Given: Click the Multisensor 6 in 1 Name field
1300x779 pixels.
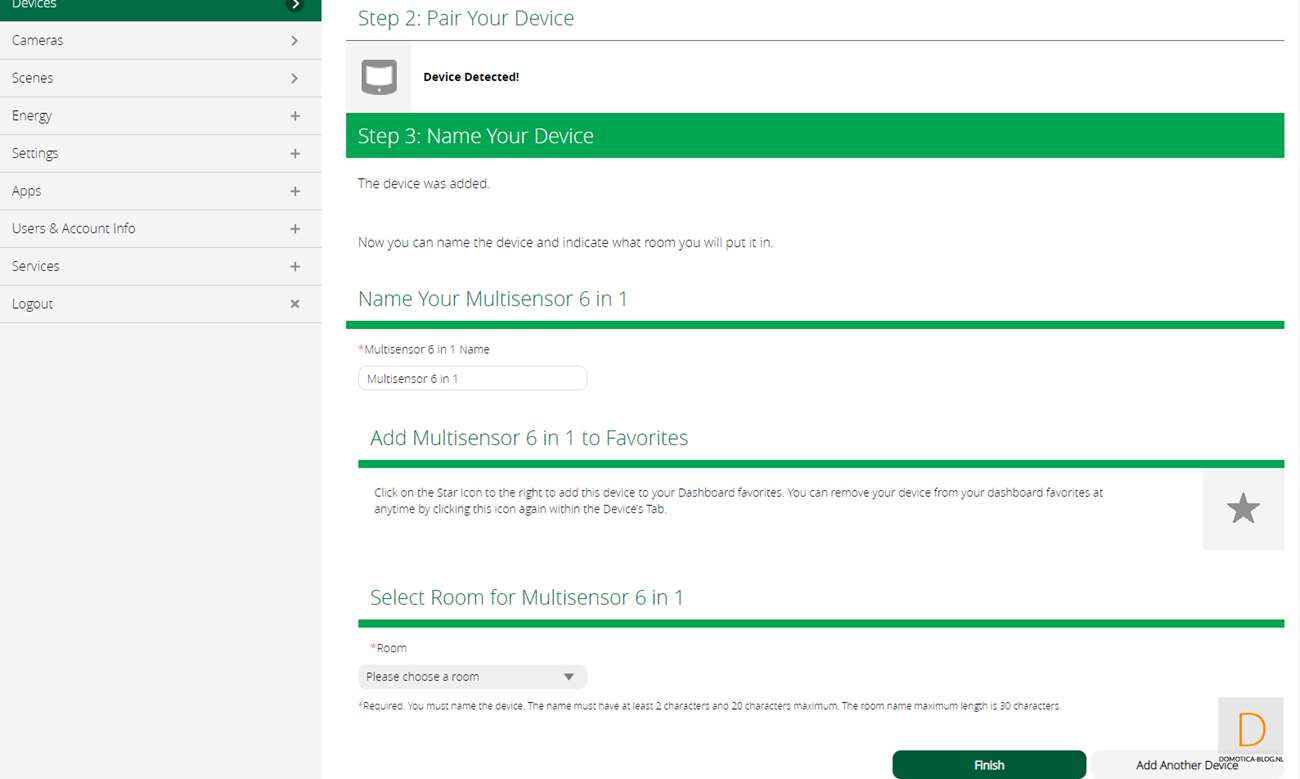Looking at the screenshot, I should tap(472, 379).
